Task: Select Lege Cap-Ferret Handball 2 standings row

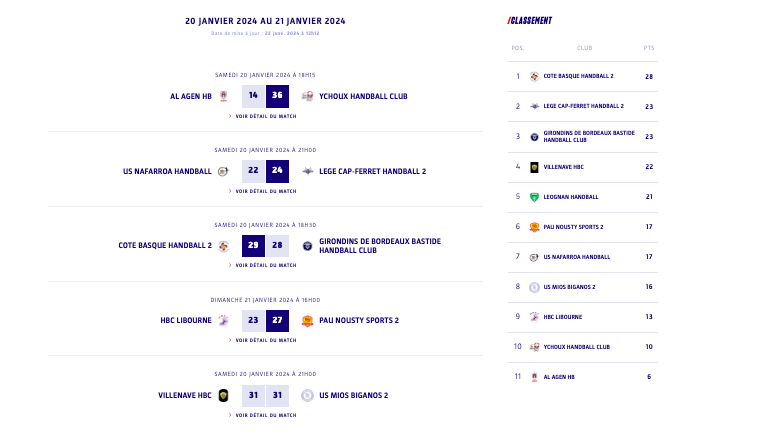Action: [583, 106]
